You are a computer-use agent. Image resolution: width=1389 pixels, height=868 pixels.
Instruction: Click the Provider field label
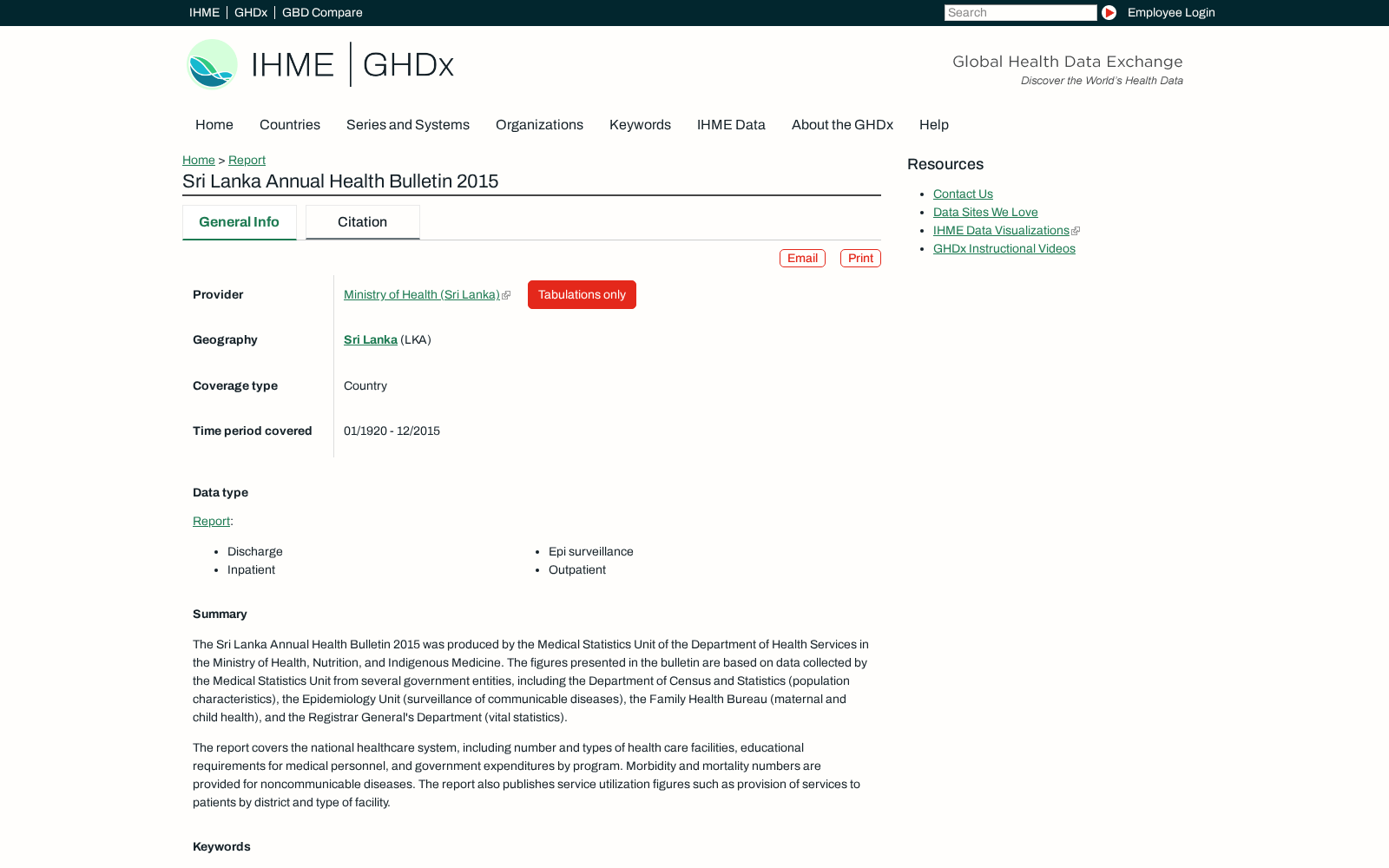(x=218, y=295)
